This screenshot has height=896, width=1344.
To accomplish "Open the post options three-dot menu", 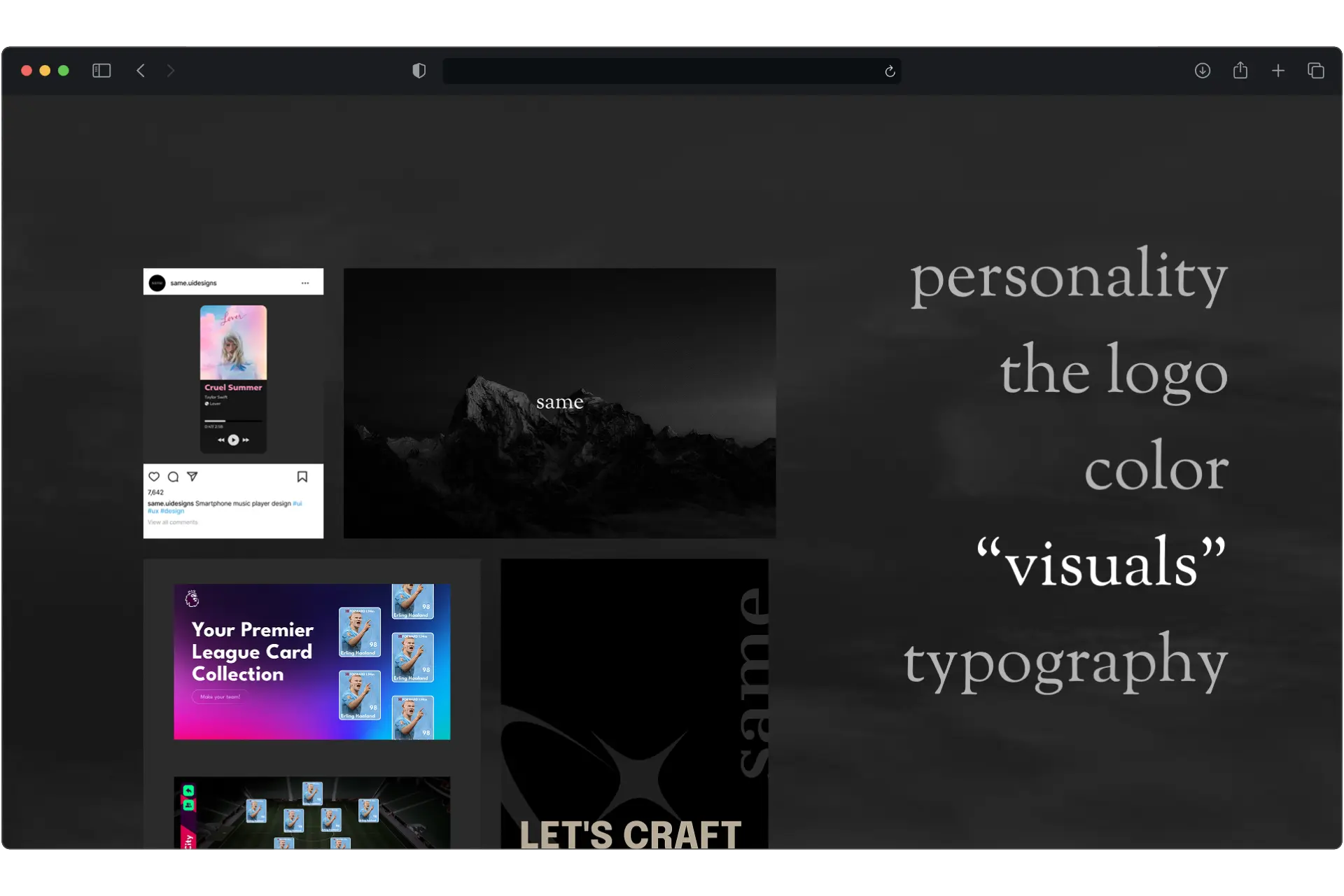I will [x=305, y=283].
